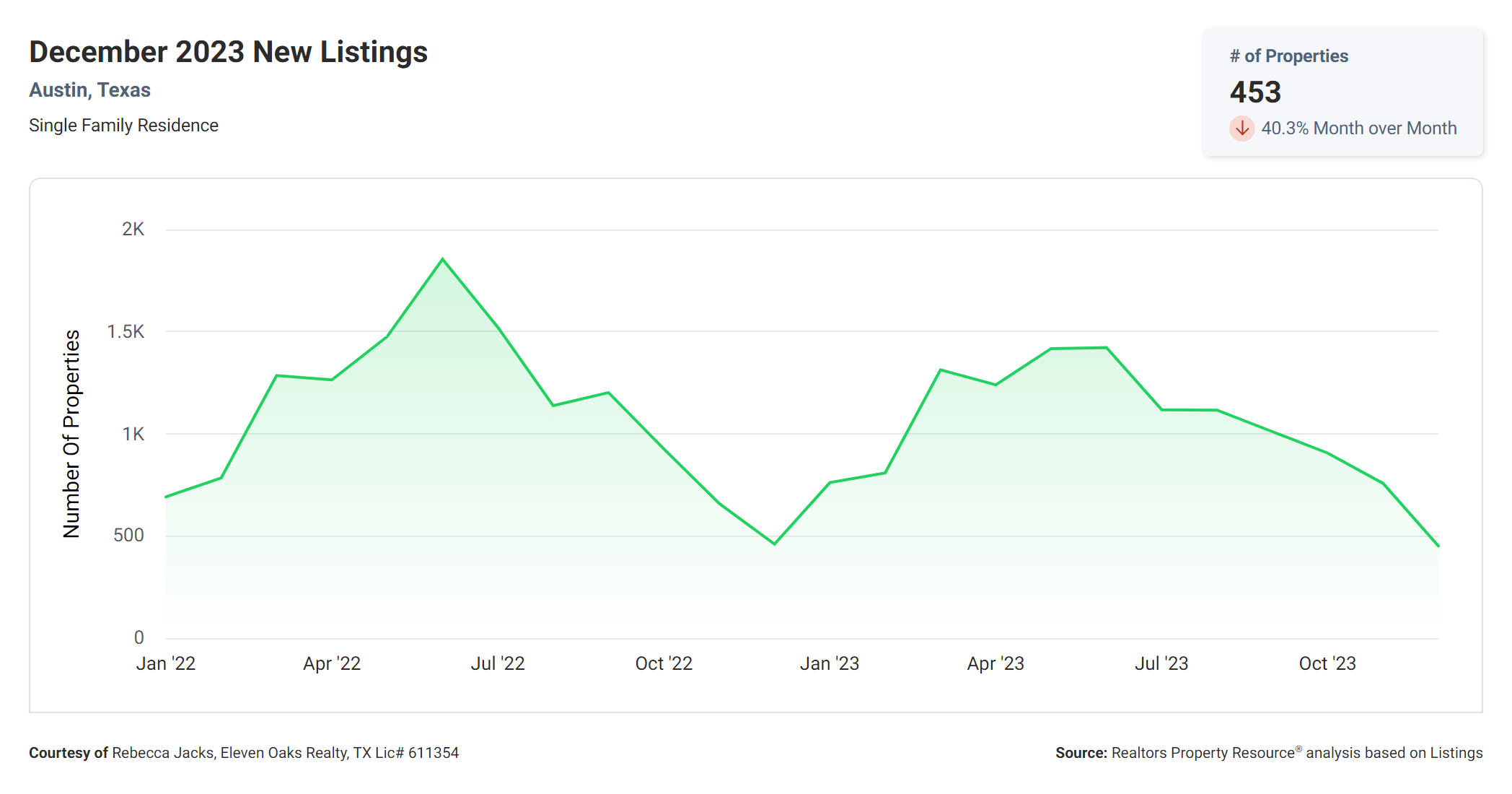
Task: Select the Austin, Texas location subtitle
Action: (89, 90)
